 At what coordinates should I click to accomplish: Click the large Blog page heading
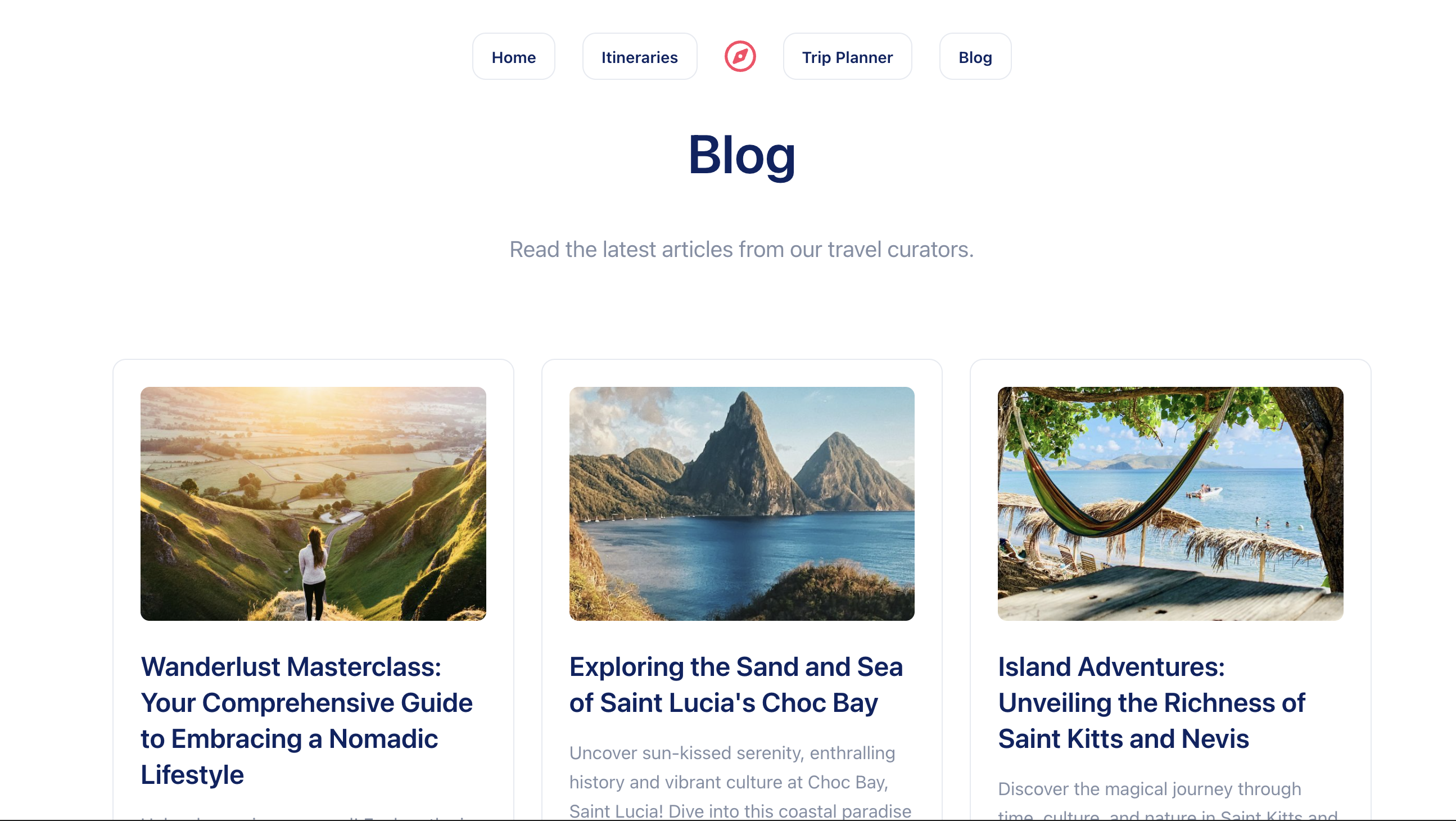point(741,156)
